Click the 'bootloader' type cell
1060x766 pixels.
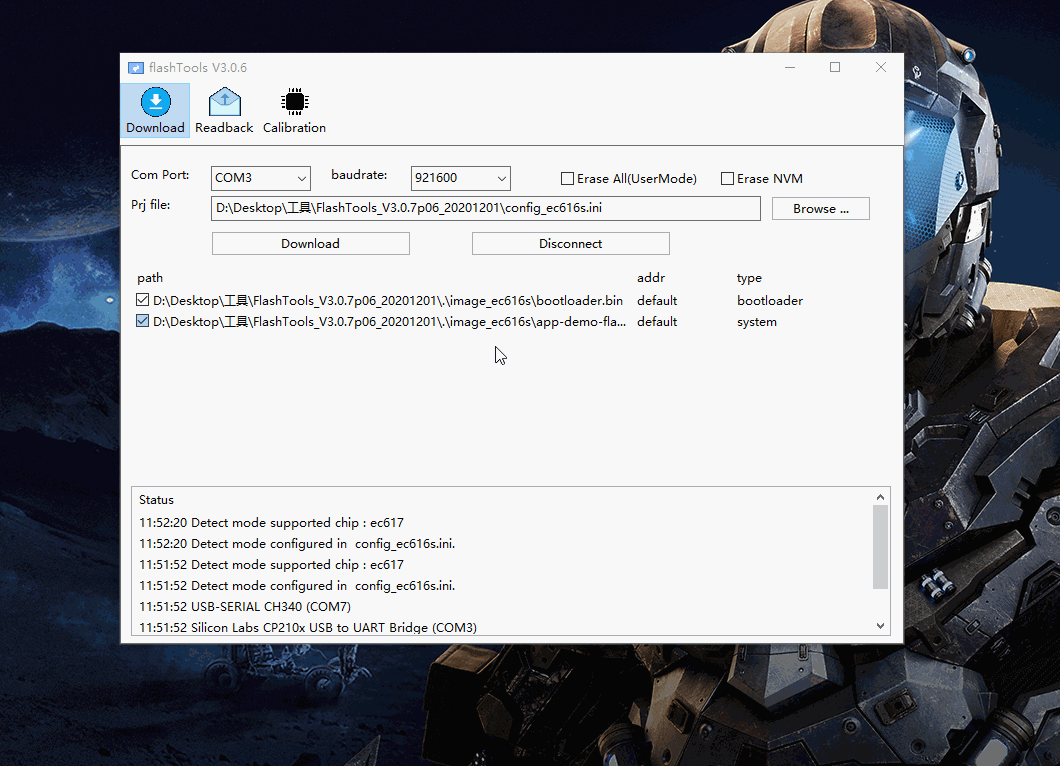770,300
